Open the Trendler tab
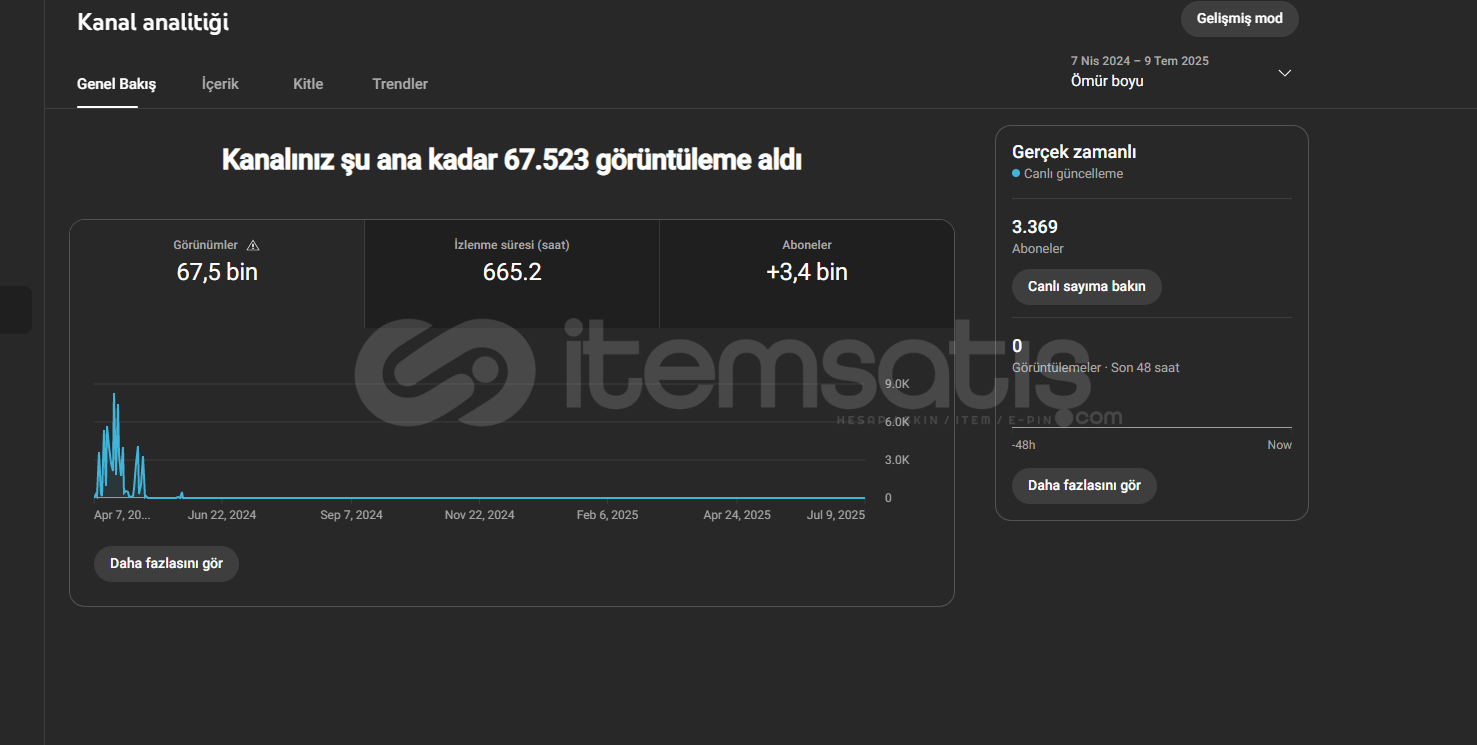The height and width of the screenshot is (745, 1477). [400, 84]
